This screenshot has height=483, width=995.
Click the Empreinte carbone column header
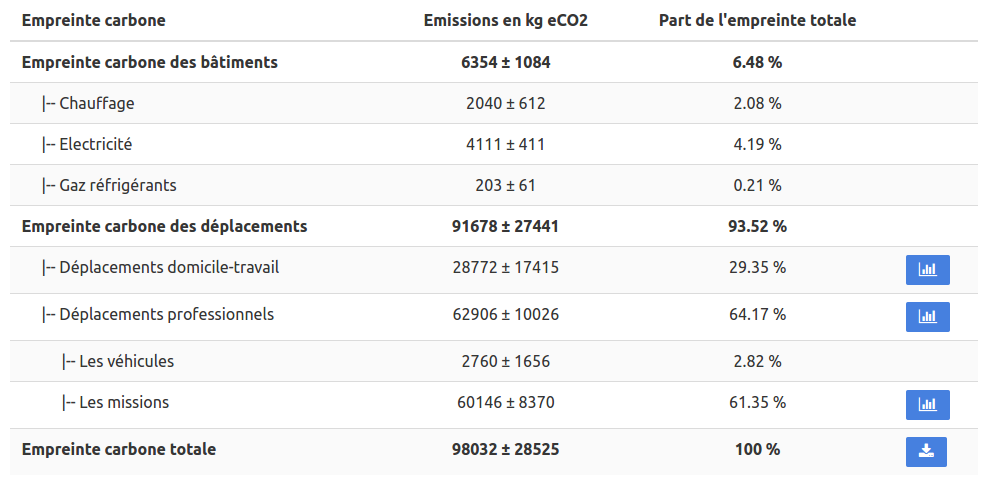pyautogui.click(x=94, y=20)
